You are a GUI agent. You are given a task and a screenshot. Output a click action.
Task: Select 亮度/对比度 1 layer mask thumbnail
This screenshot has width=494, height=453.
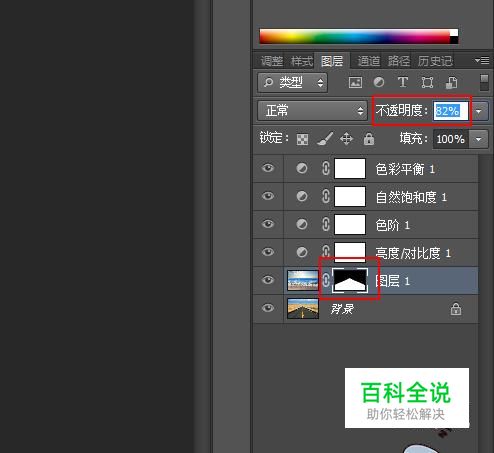(350, 252)
